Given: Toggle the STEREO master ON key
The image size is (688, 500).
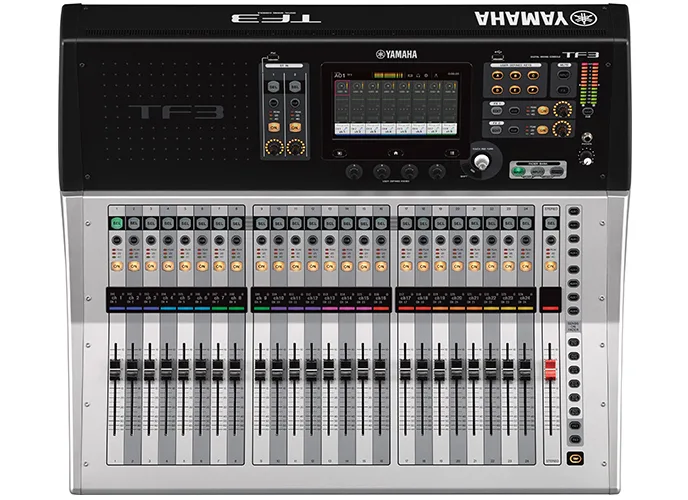Looking at the screenshot, I should pyautogui.click(x=551, y=266).
